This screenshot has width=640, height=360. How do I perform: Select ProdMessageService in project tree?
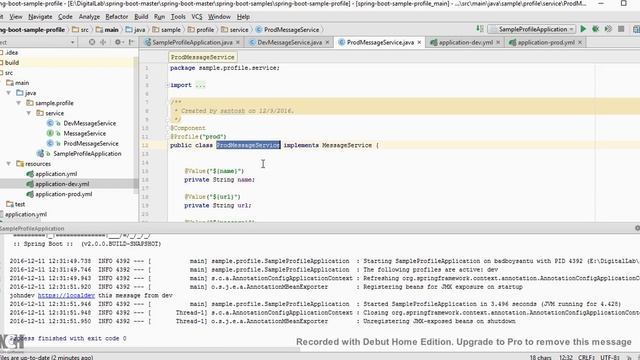(x=91, y=144)
